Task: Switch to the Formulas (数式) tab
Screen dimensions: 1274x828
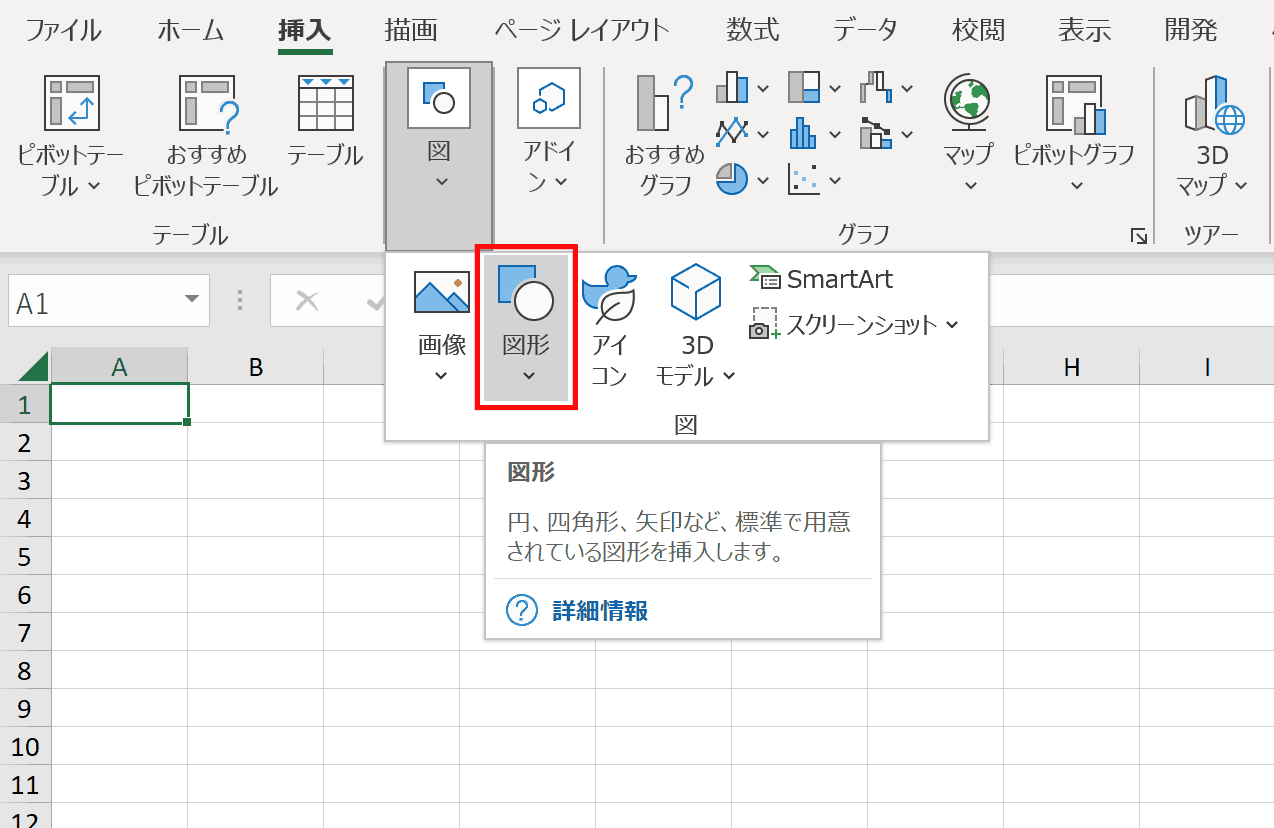Action: tap(753, 30)
